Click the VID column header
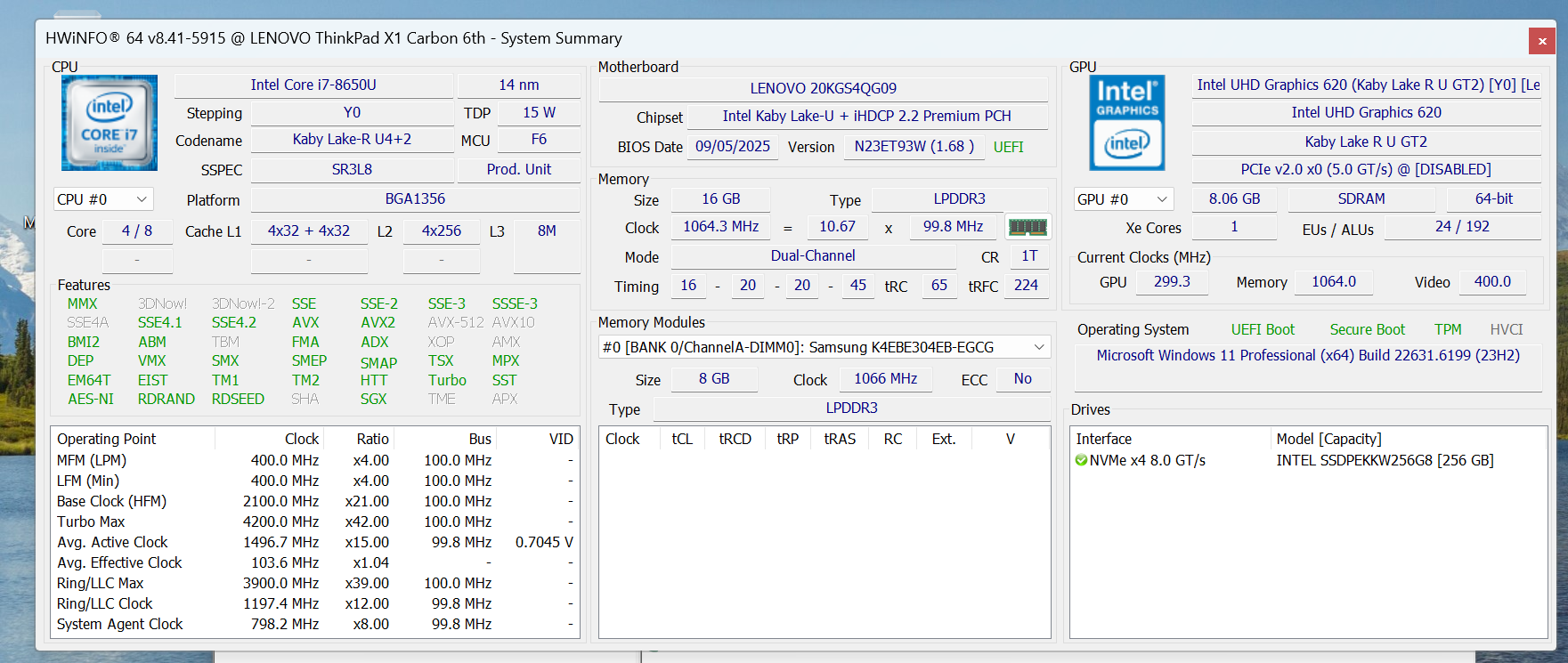Screen dimensions: 1568x663 [x=536, y=439]
